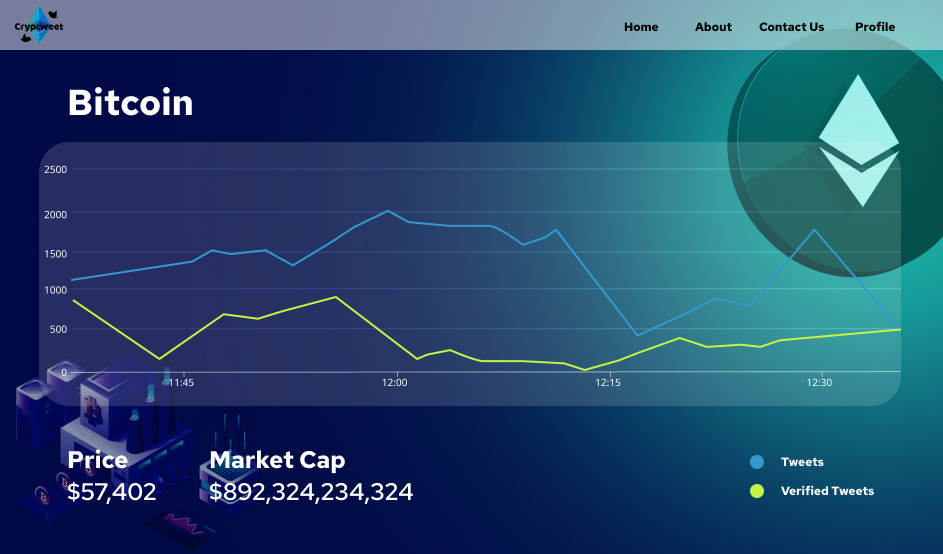Click the $892,324,234,324 market cap value
This screenshot has height=554, width=943.
[x=311, y=492]
